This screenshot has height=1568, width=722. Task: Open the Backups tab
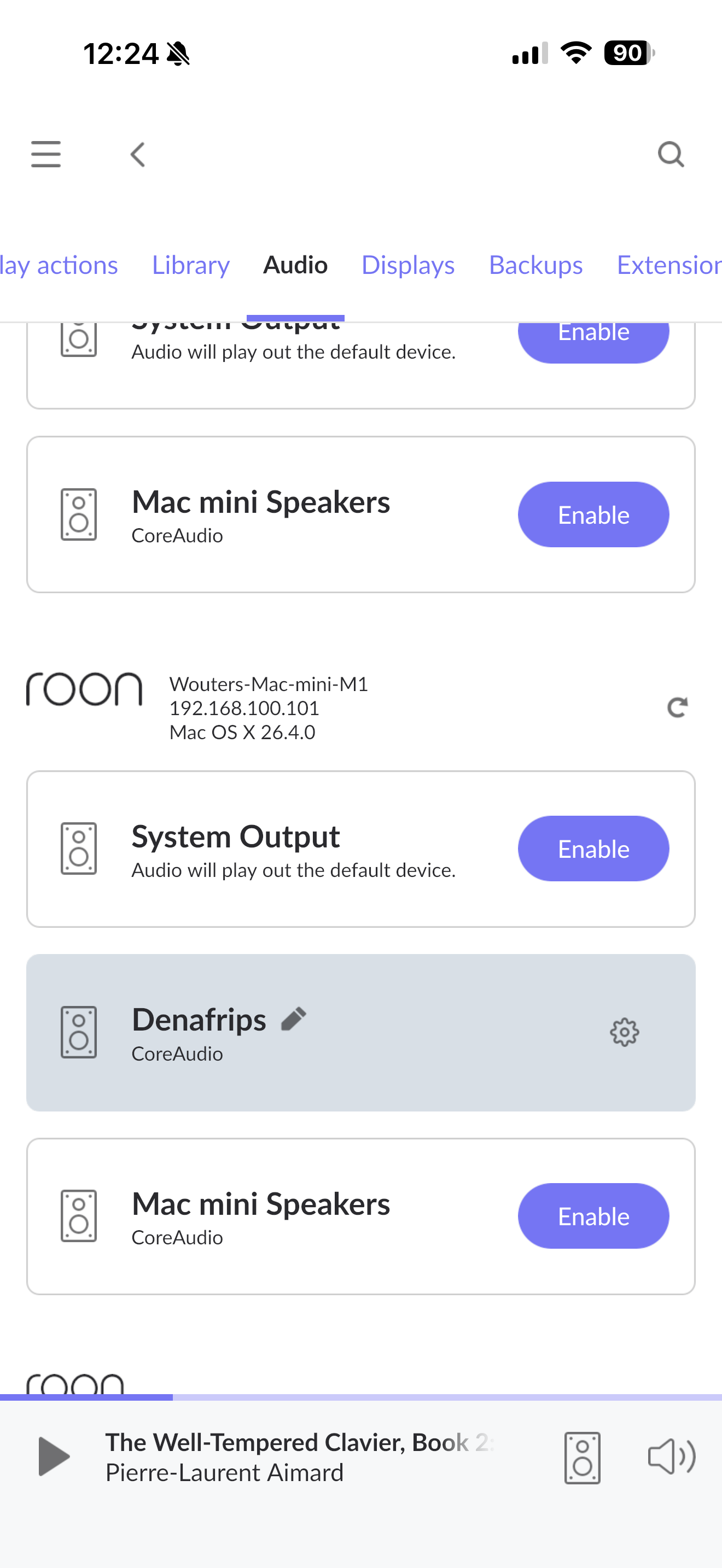[535, 265]
